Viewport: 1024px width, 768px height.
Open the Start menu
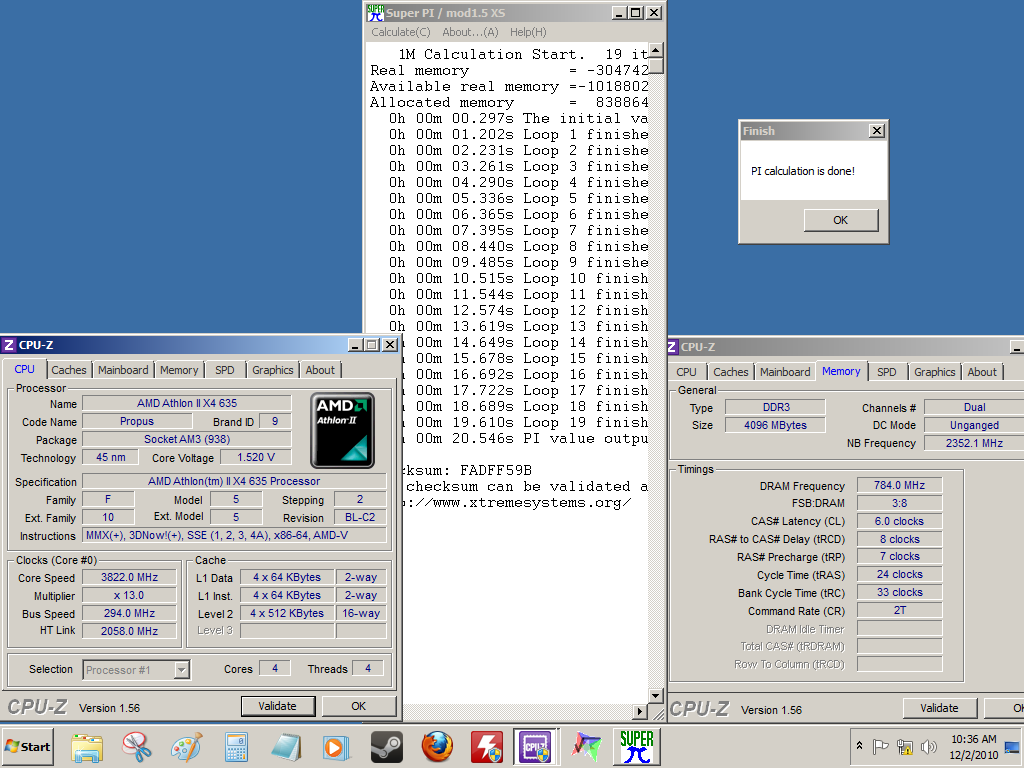point(27,746)
